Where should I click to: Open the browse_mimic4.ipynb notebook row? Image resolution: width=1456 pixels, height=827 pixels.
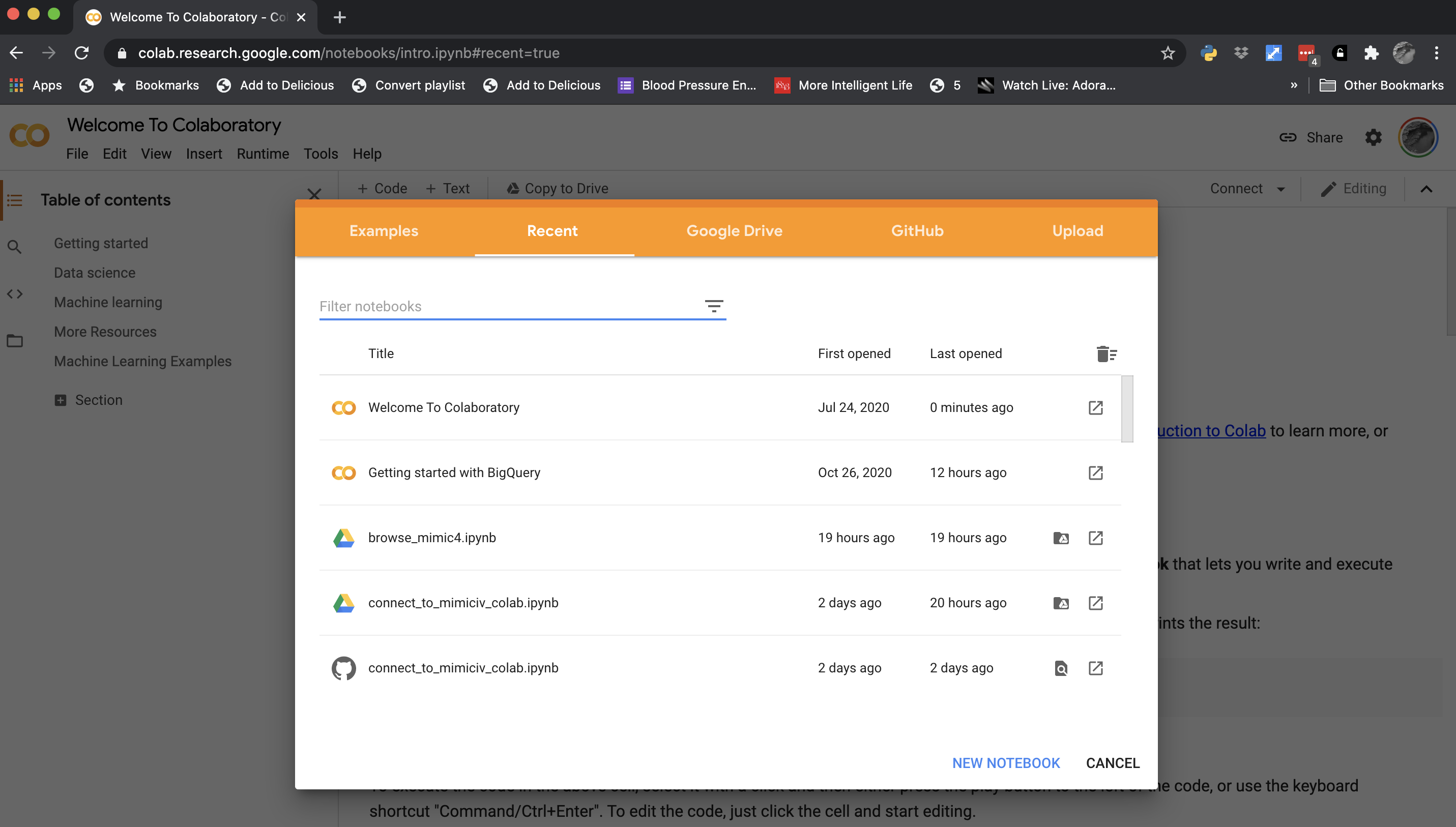(x=432, y=537)
